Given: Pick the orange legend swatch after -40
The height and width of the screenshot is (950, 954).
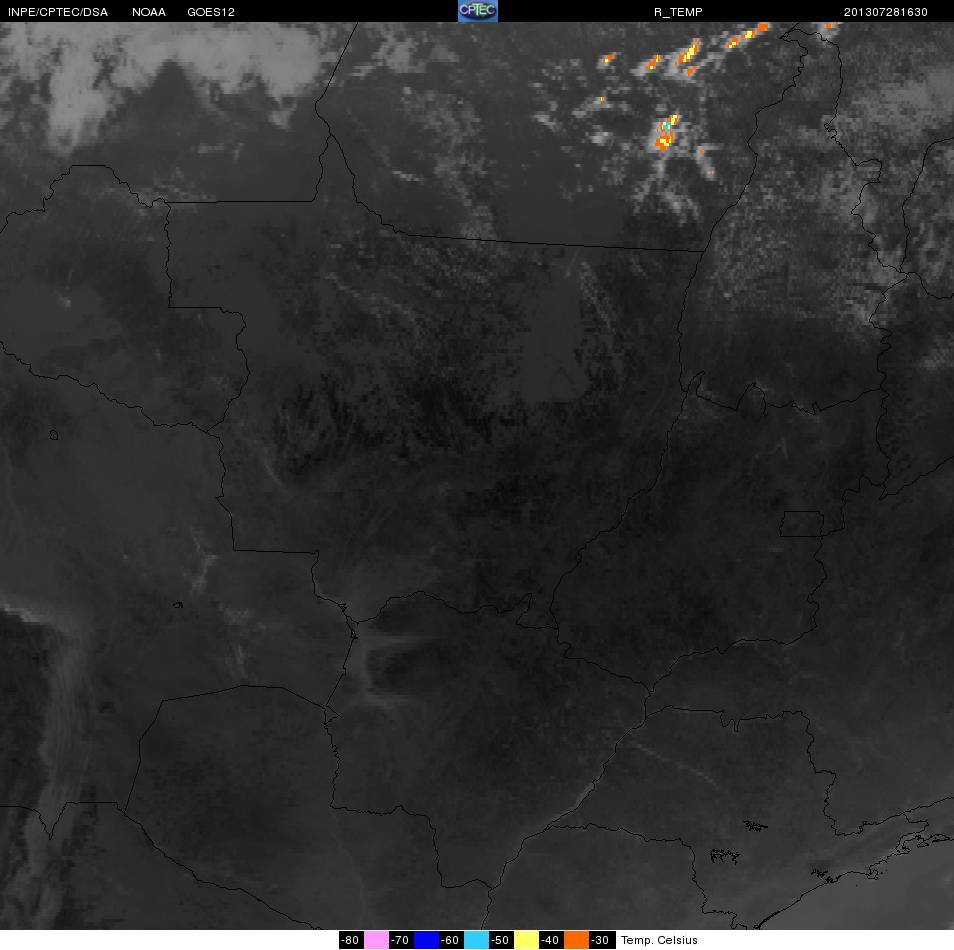Looking at the screenshot, I should [x=576, y=940].
